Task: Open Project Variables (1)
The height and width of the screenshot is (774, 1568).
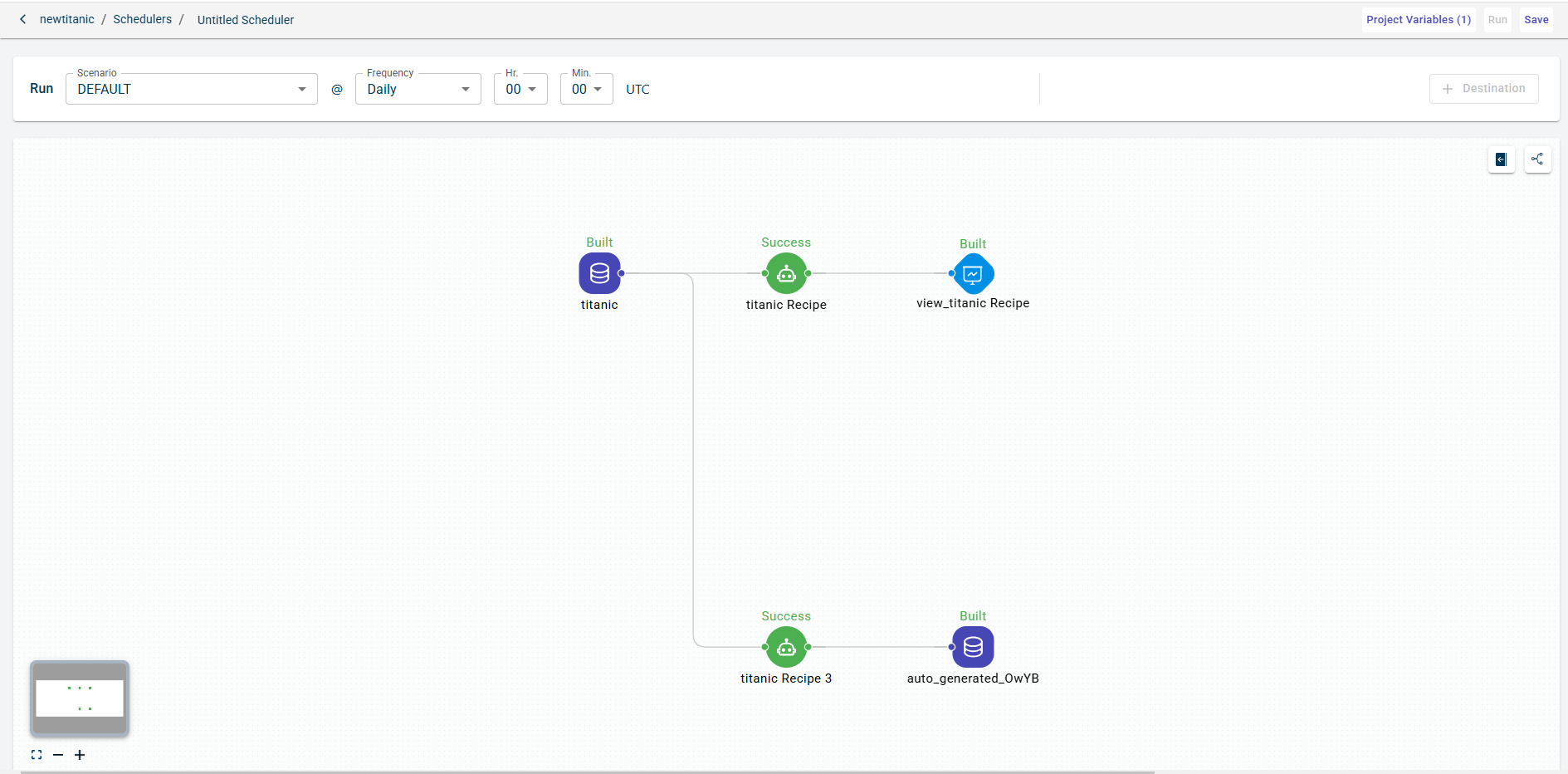Action: click(x=1418, y=20)
